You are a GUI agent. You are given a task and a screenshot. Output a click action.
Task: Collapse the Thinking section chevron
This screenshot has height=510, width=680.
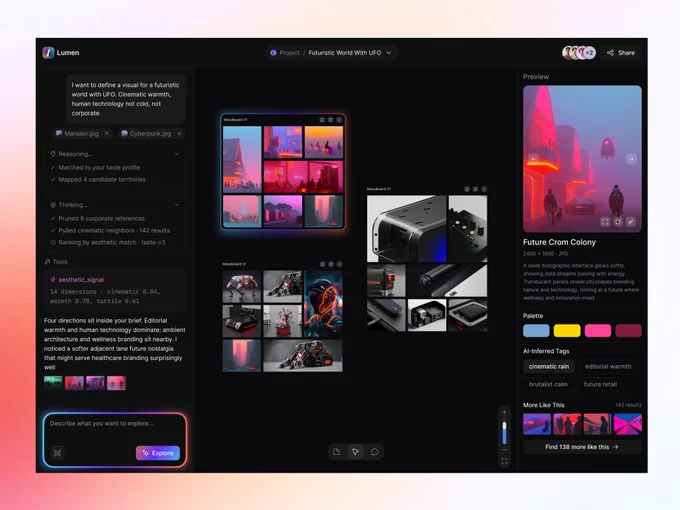pos(177,205)
